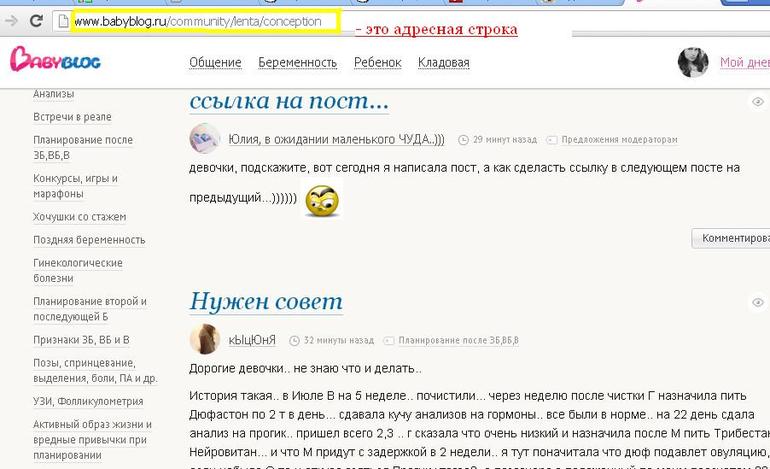This screenshot has height=469, width=770.
Task: Click 29 минут назад timestamp
Action: tap(505, 139)
